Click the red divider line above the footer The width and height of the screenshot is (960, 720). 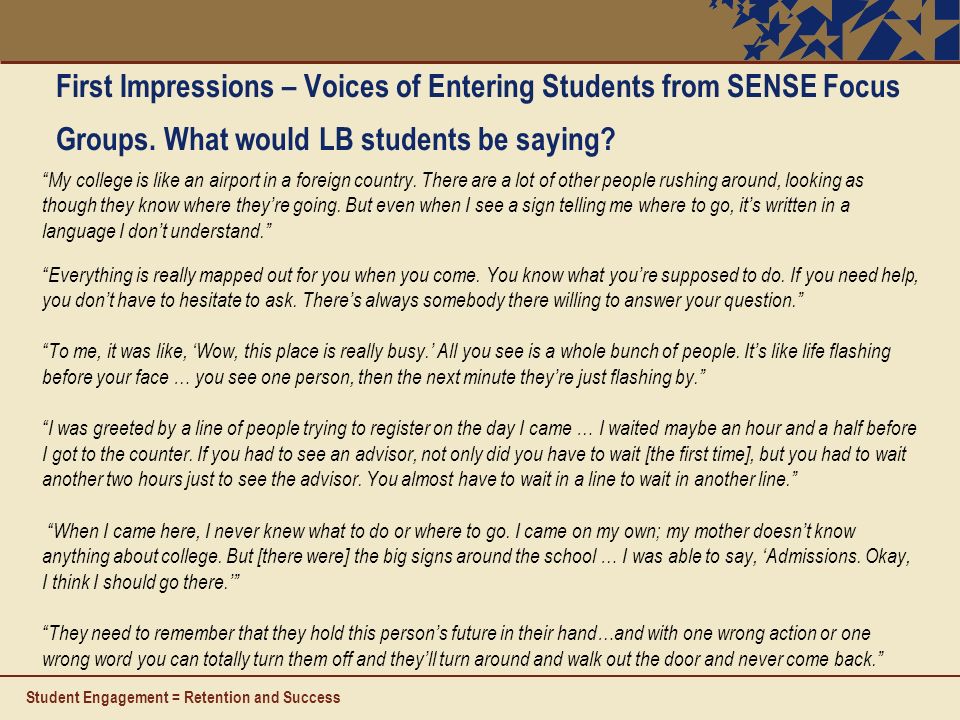tap(480, 676)
